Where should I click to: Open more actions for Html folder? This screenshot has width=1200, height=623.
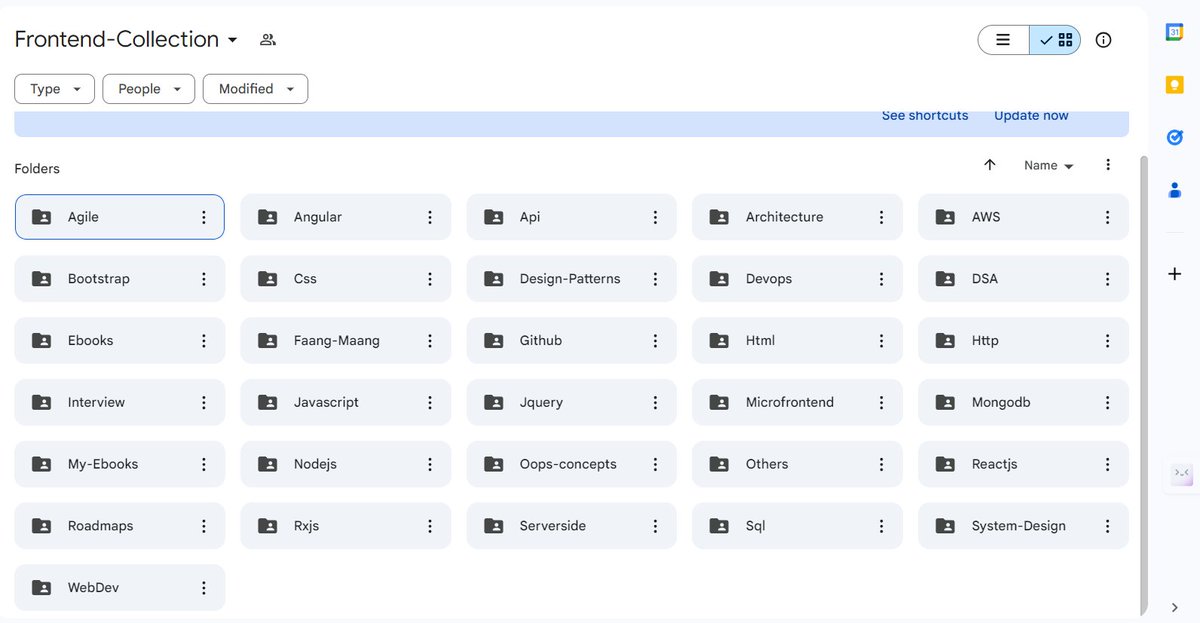881,341
